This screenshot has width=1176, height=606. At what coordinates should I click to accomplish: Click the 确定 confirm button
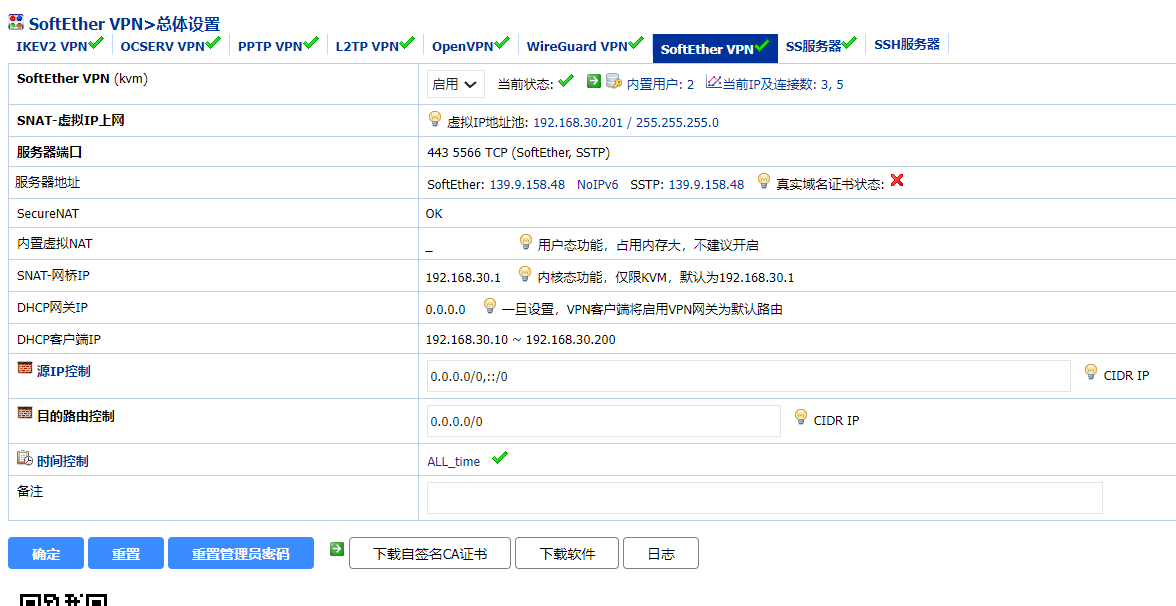click(46, 554)
